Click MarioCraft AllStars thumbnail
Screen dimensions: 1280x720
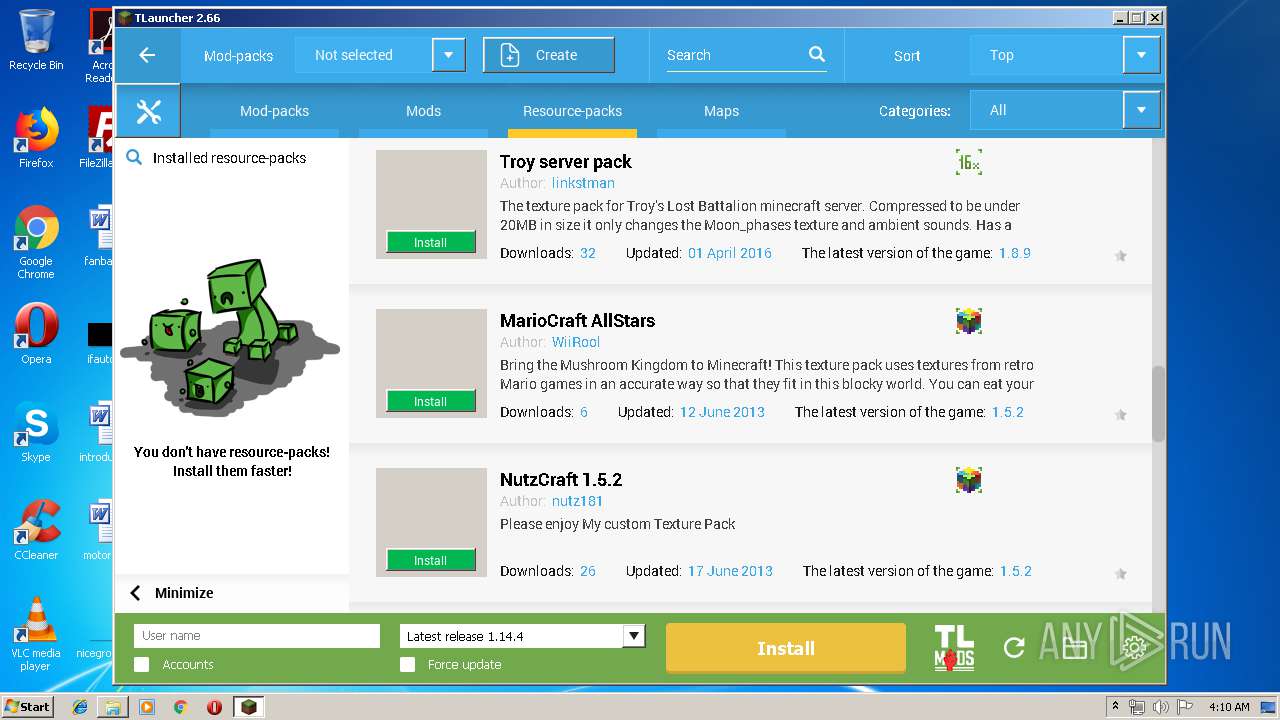click(x=431, y=363)
